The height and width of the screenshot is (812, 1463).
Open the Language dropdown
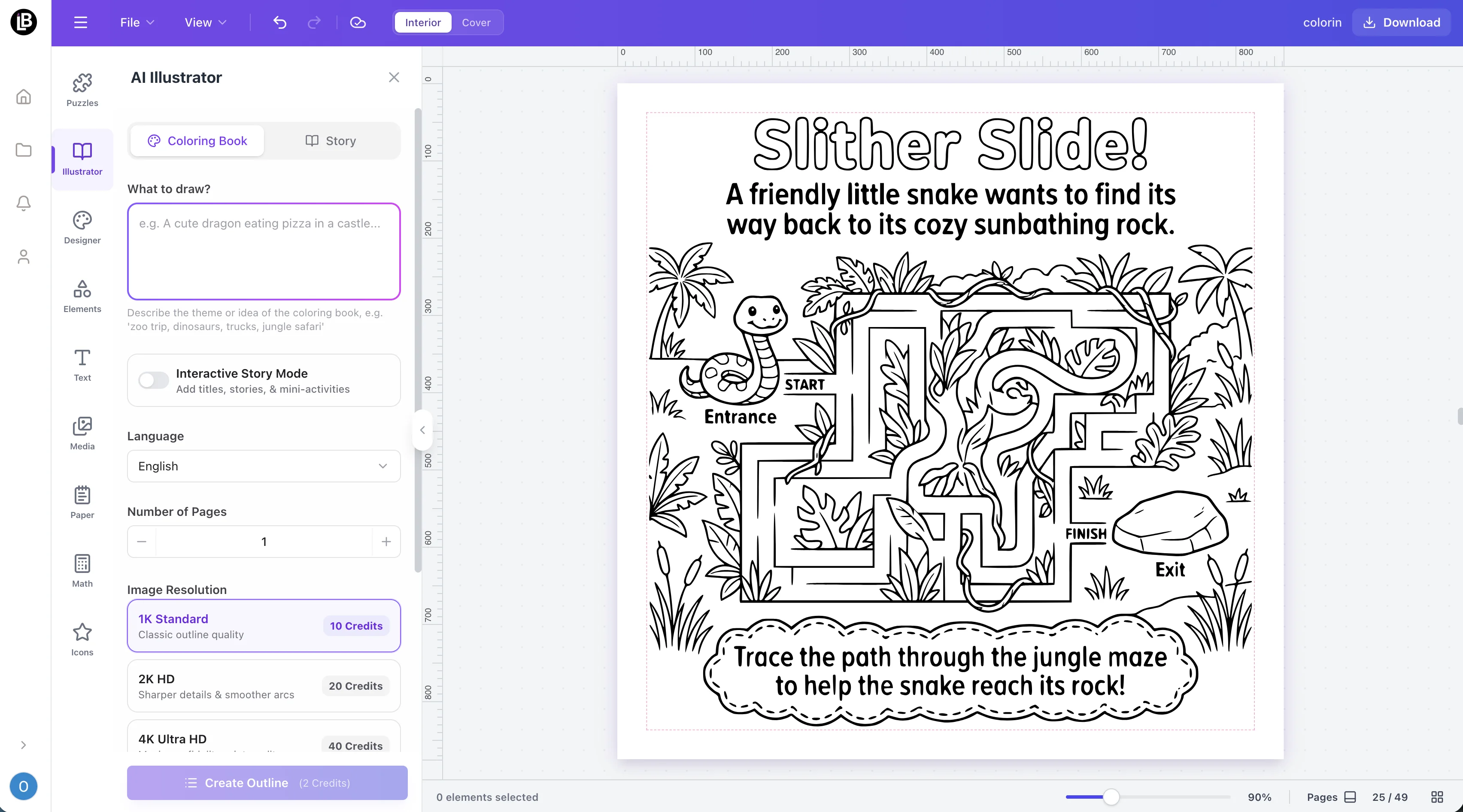(264, 466)
